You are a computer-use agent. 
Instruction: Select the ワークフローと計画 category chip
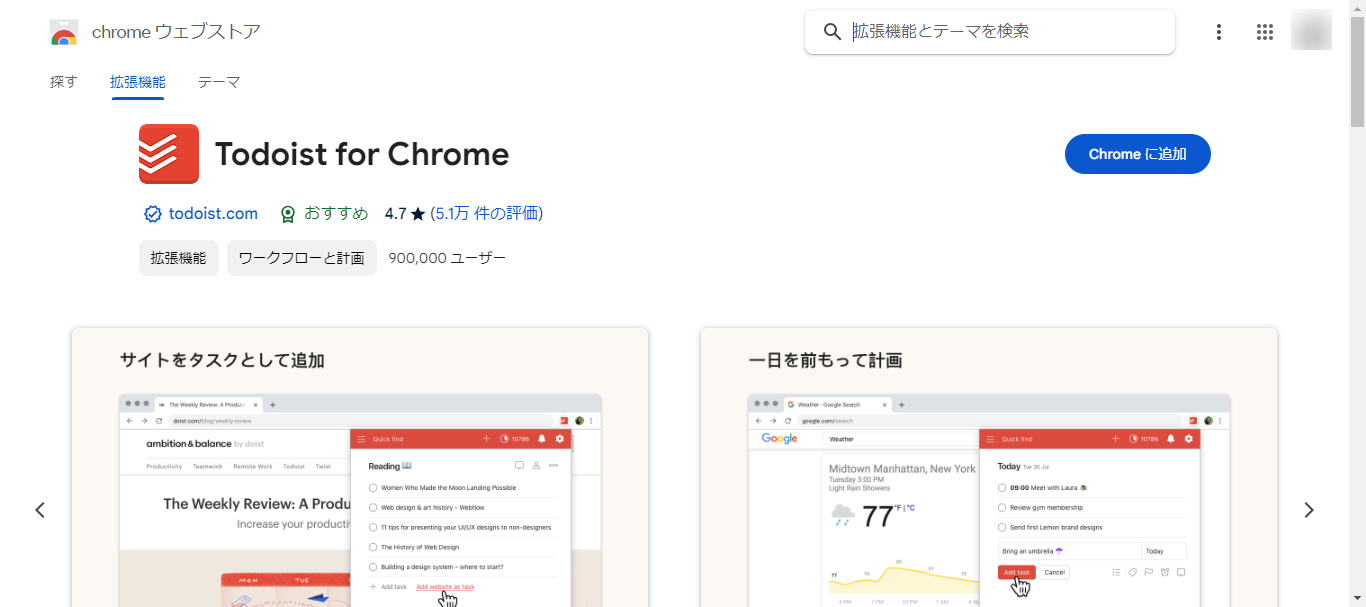302,258
